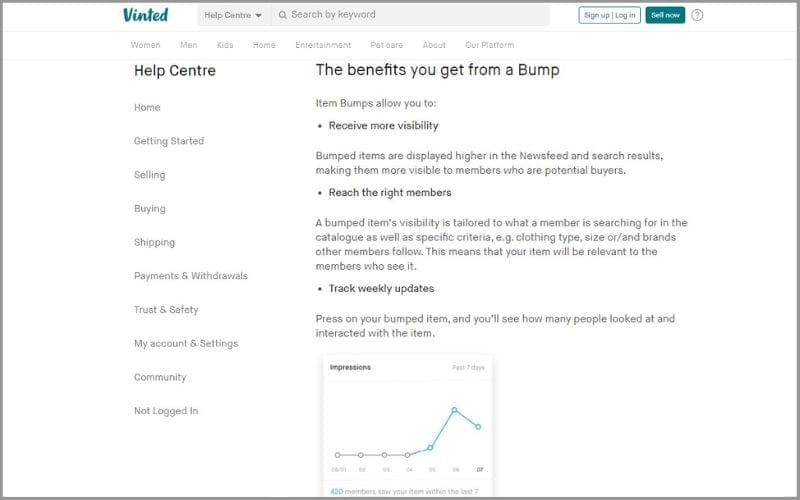The width and height of the screenshot is (800, 500).
Task: Open Payments & Withdrawals help section
Action: pos(191,276)
